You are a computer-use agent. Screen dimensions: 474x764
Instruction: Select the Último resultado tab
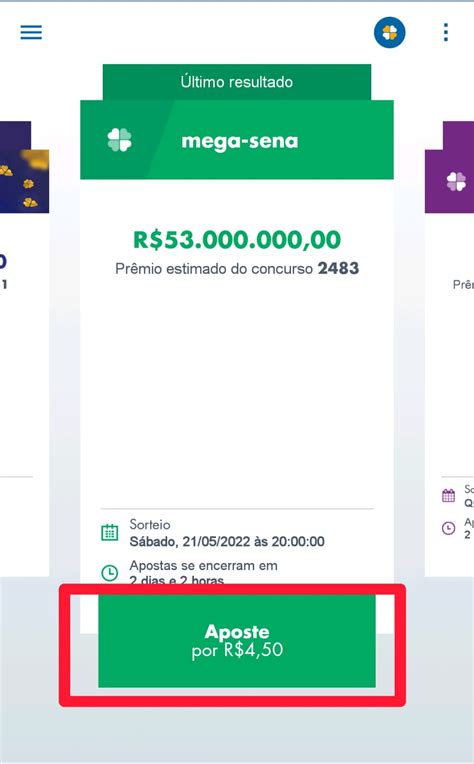237,82
